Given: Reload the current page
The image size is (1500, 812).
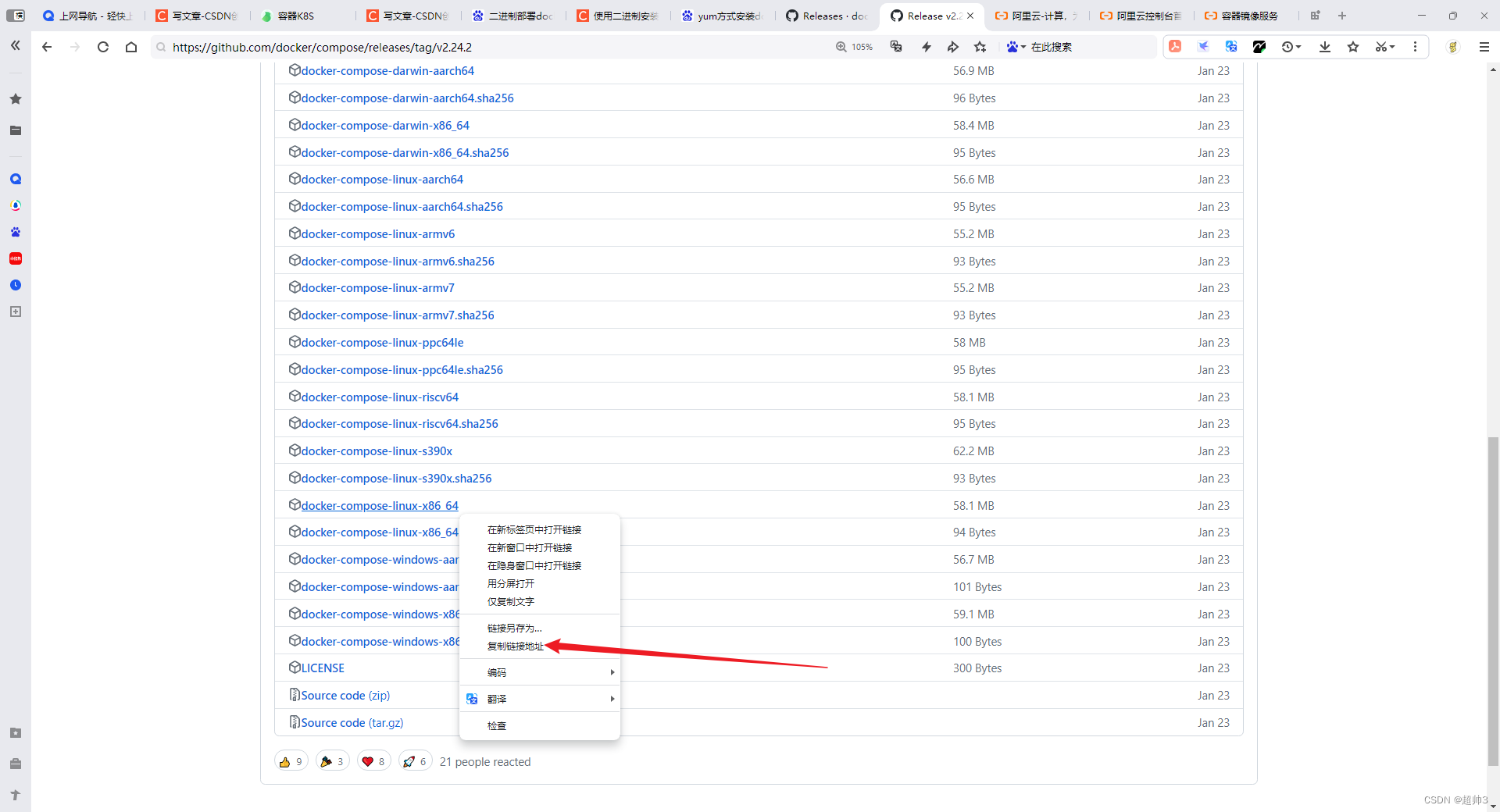Looking at the screenshot, I should point(103,47).
